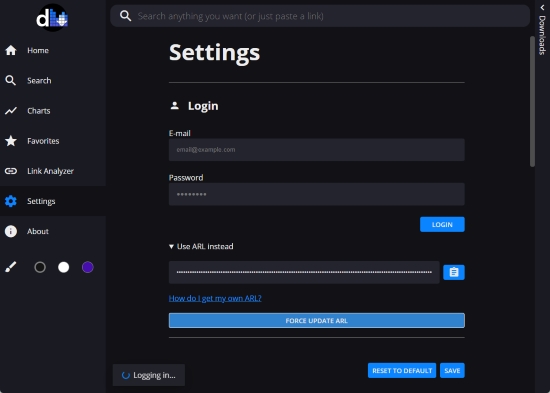Viewport: 550px width, 393px height.
Task: Click the 'E-mail' field label
Action: tap(180, 133)
